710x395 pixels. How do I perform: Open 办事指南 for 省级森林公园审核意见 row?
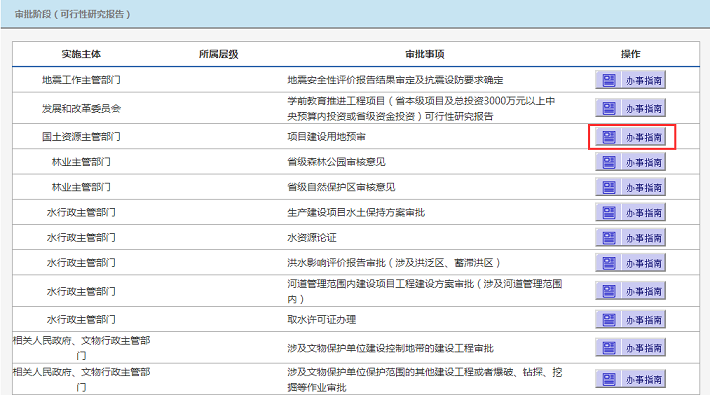(x=630, y=162)
